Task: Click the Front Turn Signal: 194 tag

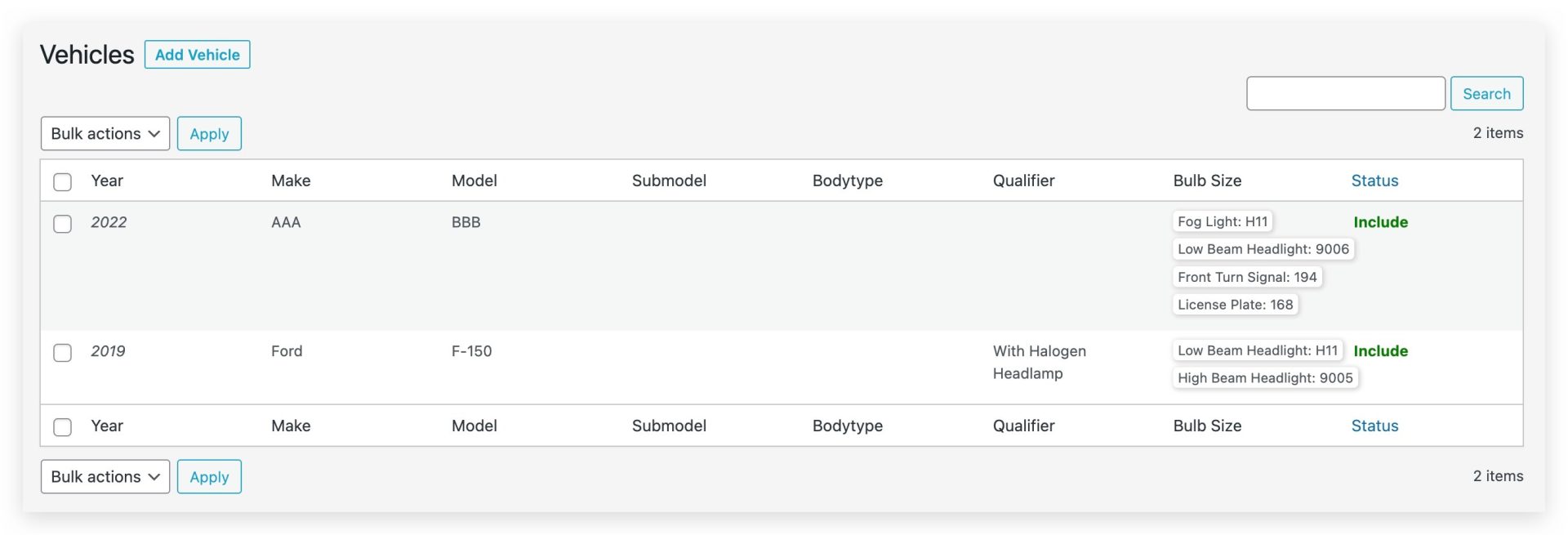Action: click(x=1247, y=277)
